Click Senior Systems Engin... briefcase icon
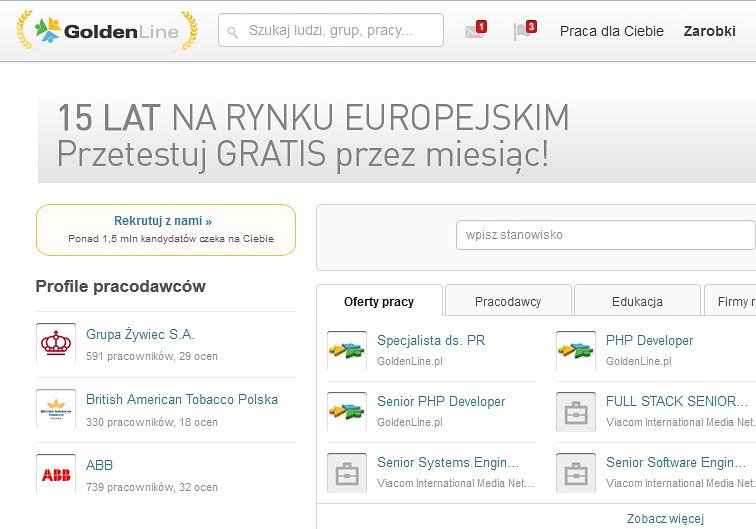756x529 pixels. tap(347, 473)
